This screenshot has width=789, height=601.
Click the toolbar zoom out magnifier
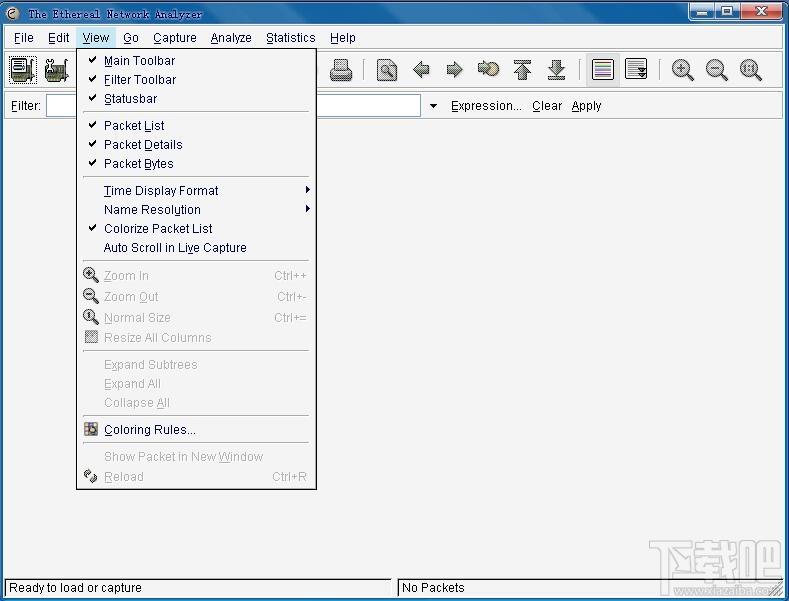(x=717, y=69)
